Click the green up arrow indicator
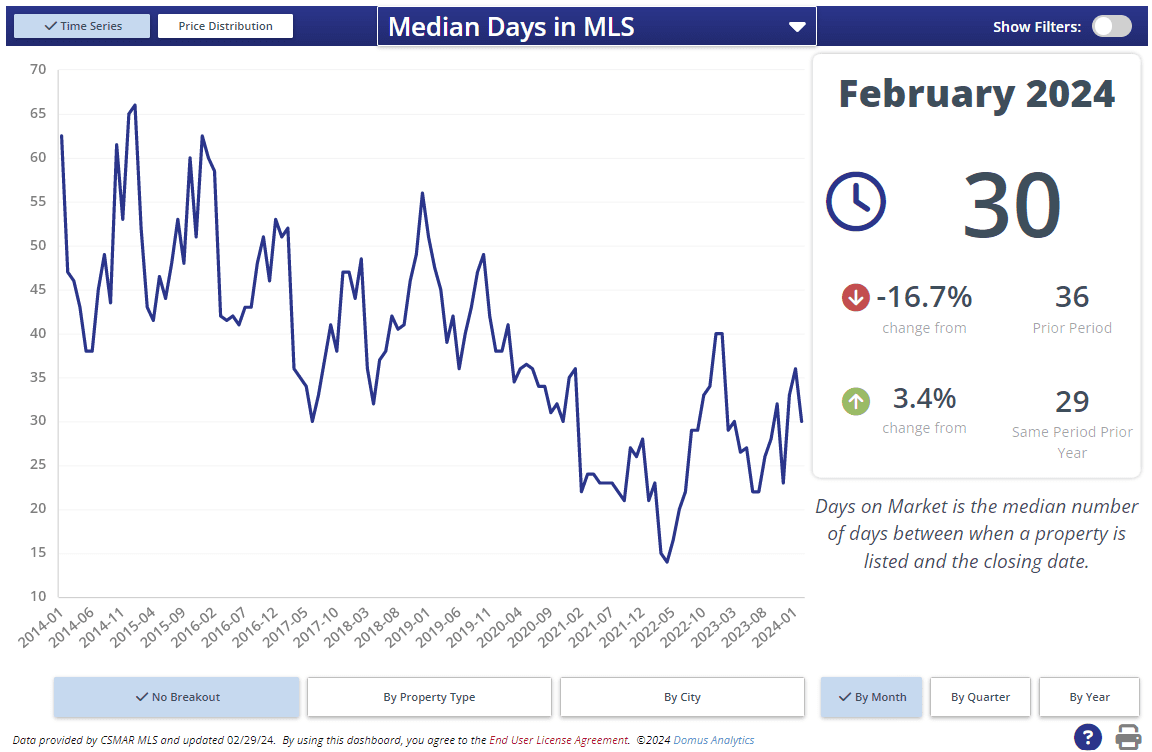Viewport: 1152px width, 752px height. tap(855, 401)
